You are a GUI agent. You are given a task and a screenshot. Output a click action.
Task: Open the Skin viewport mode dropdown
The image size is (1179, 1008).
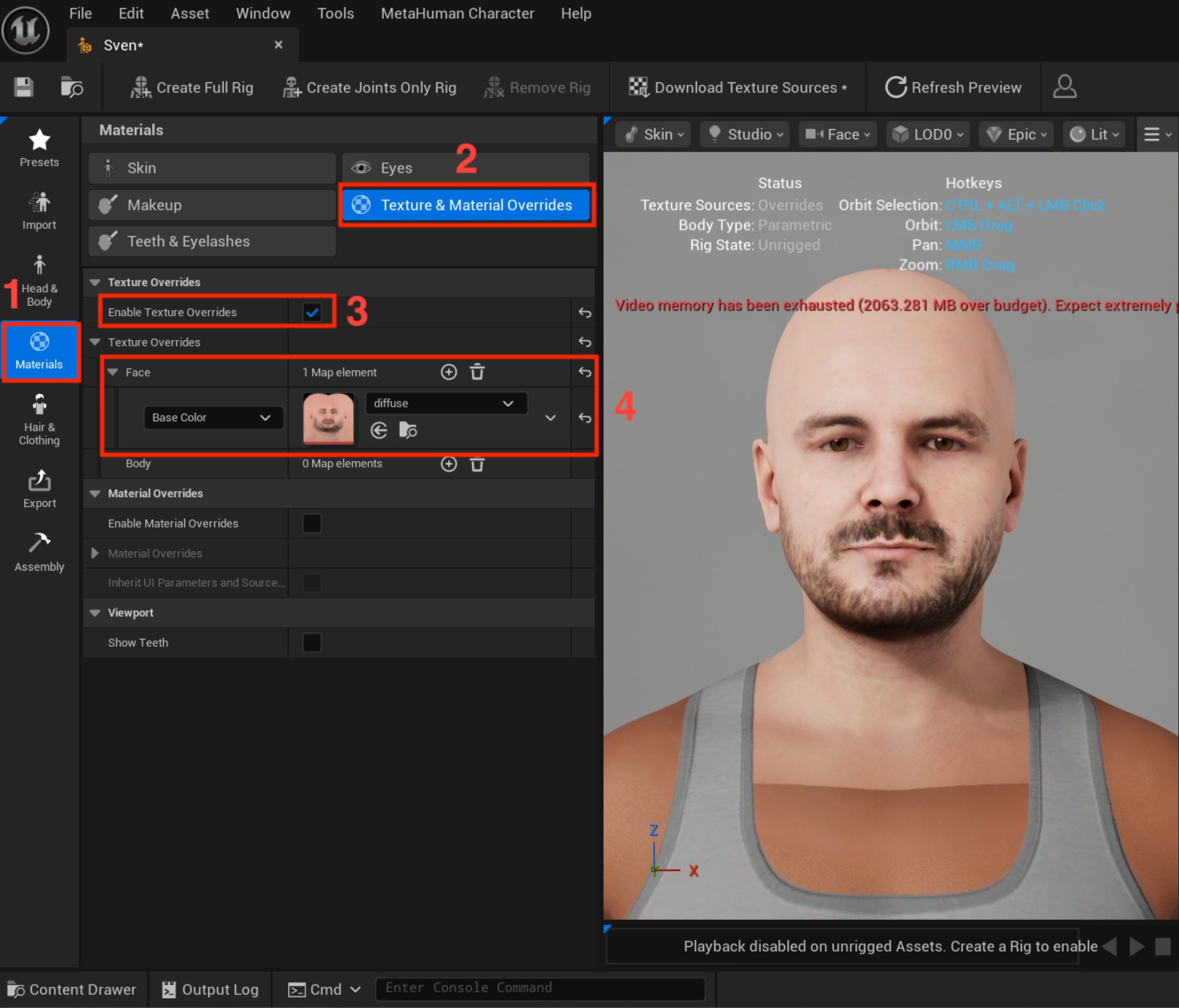[653, 134]
